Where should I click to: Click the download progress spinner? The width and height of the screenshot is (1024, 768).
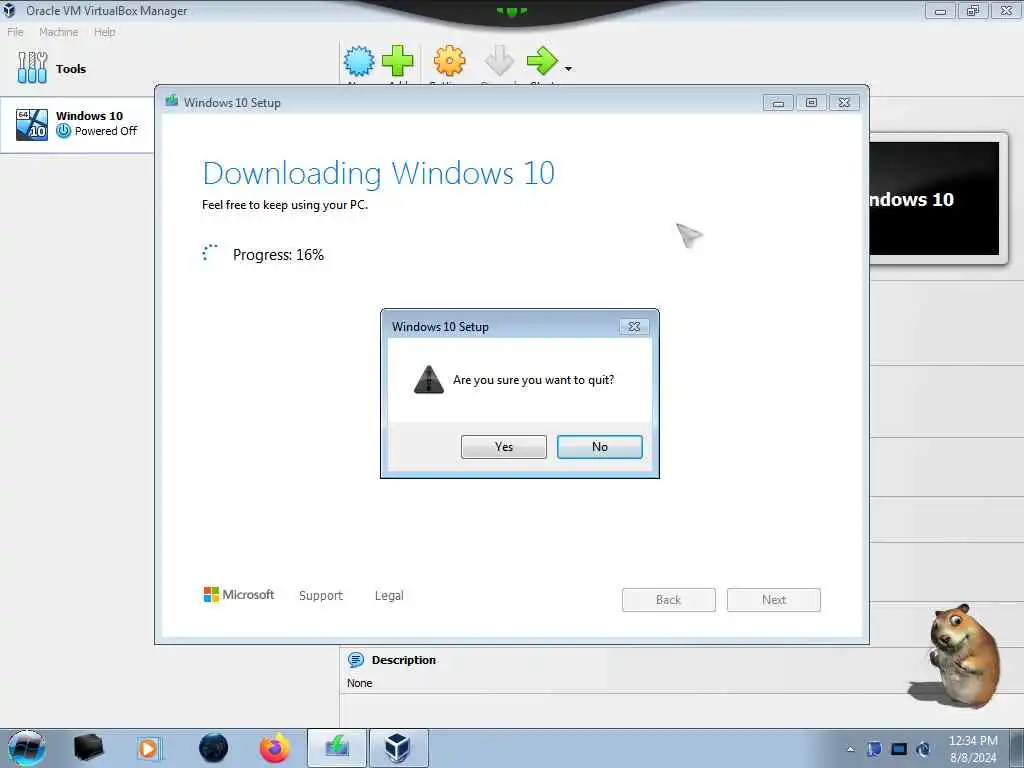point(210,253)
